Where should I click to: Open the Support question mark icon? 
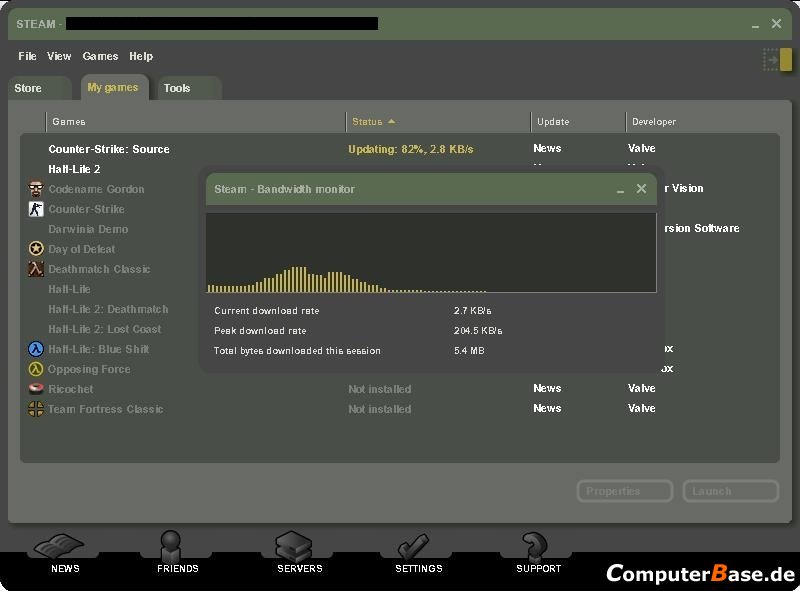[x=534, y=546]
